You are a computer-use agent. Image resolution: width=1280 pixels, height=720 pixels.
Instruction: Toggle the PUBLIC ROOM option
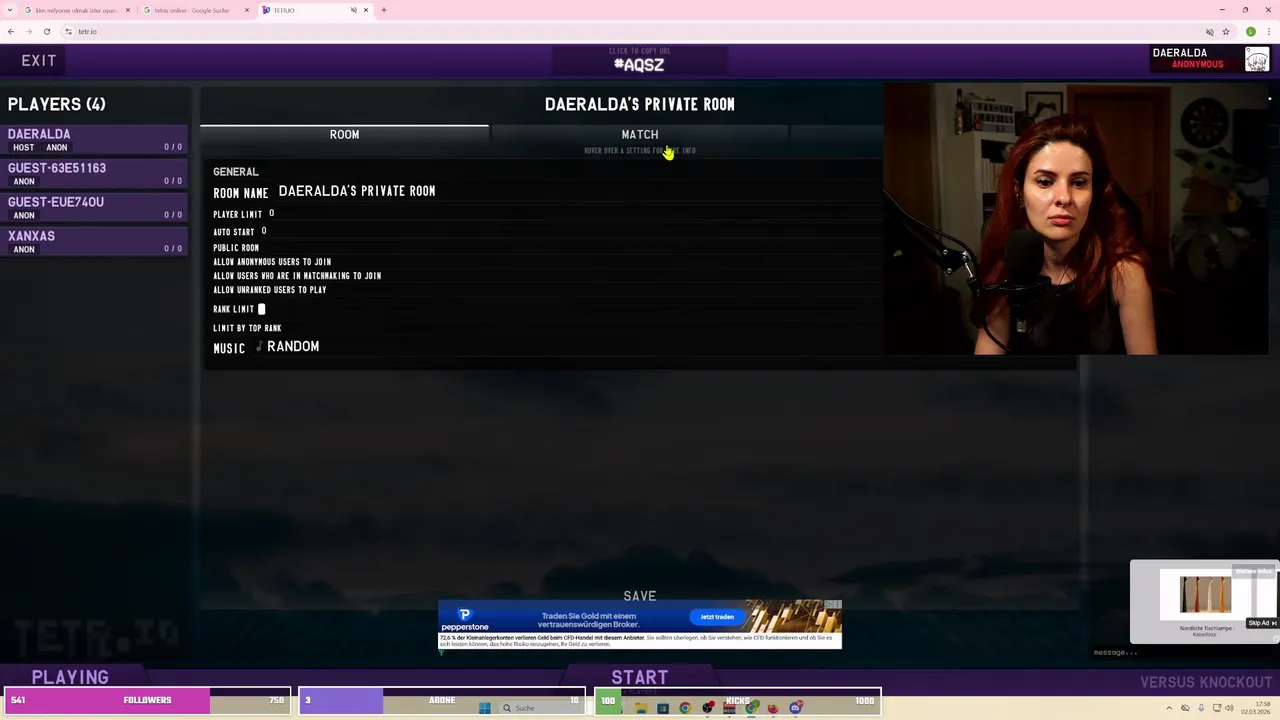pyautogui.click(x=236, y=248)
